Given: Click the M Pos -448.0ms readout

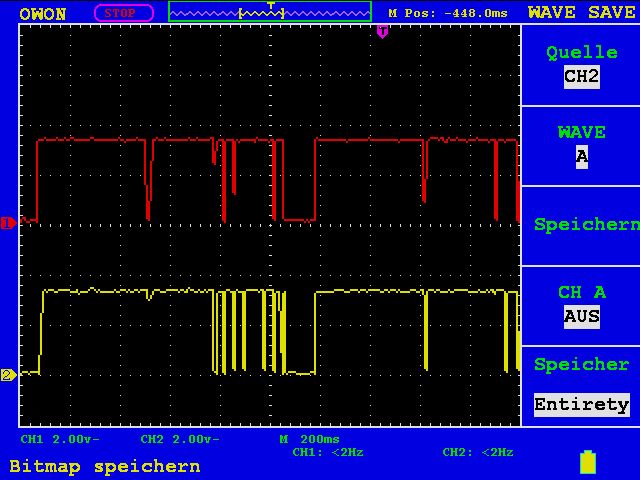Looking at the screenshot, I should 448,13.
